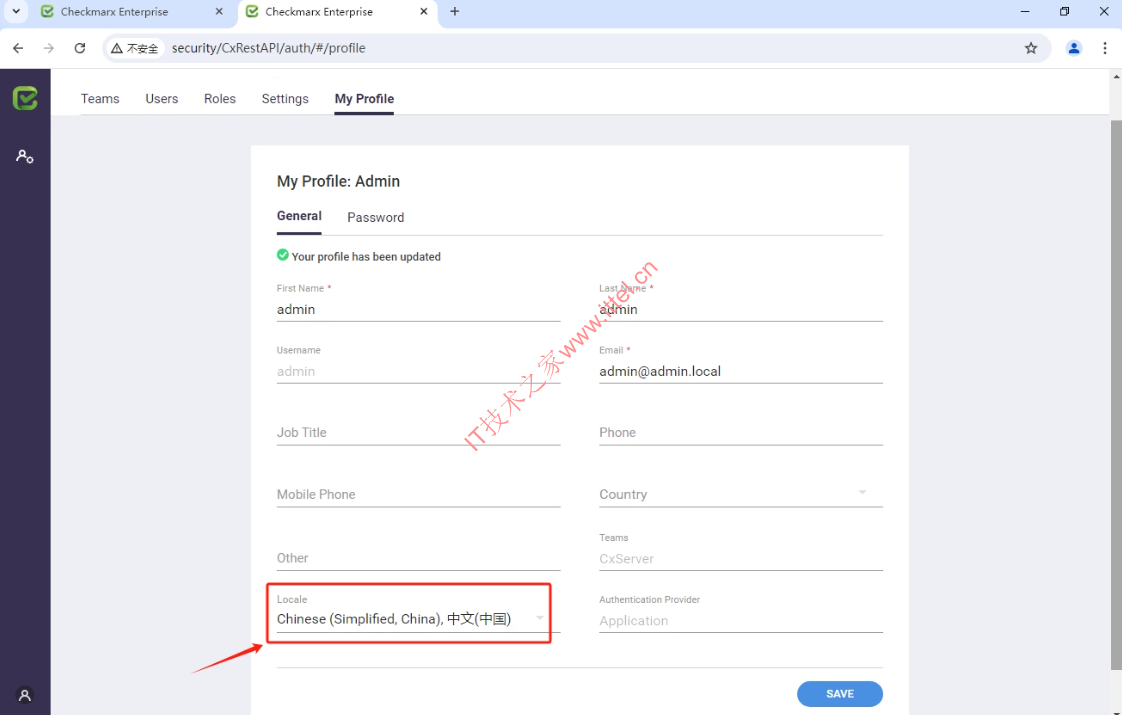Expand the Locale dropdown
Image resolution: width=1122 pixels, height=715 pixels.
[x=539, y=619]
